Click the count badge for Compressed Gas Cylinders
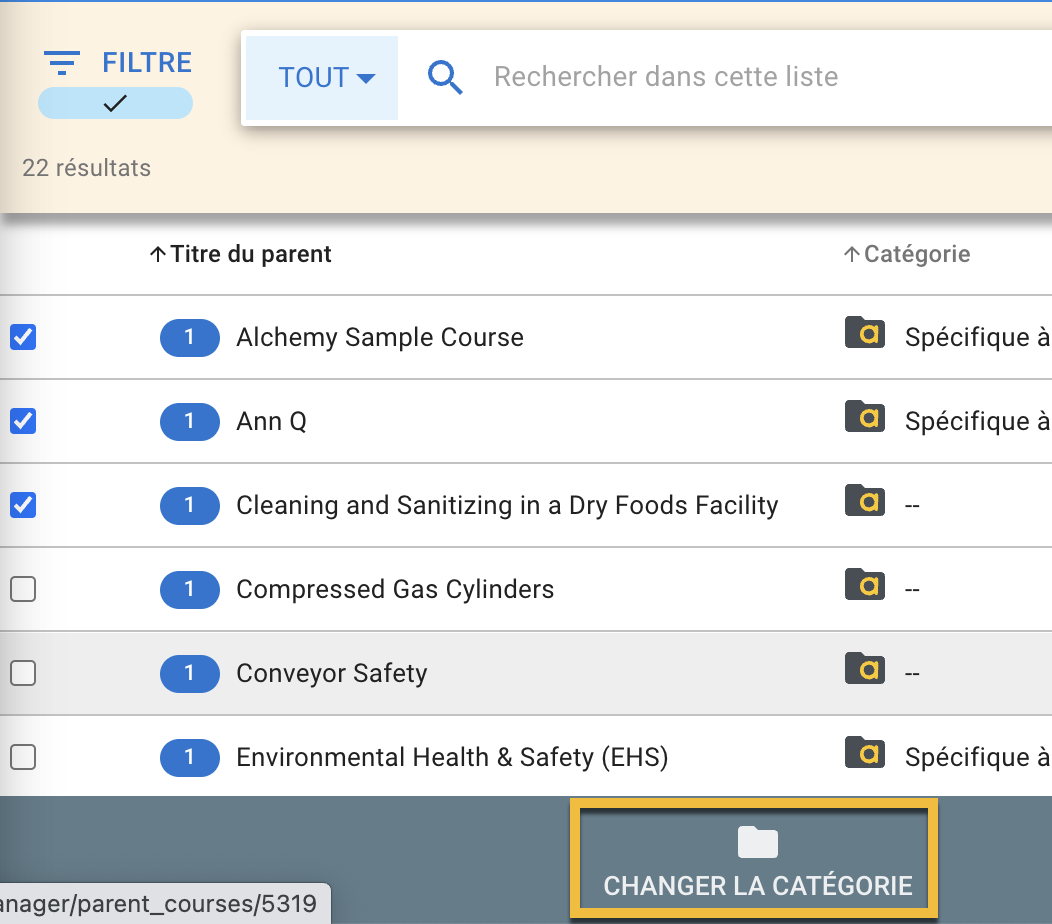The image size is (1052, 924). 190,590
